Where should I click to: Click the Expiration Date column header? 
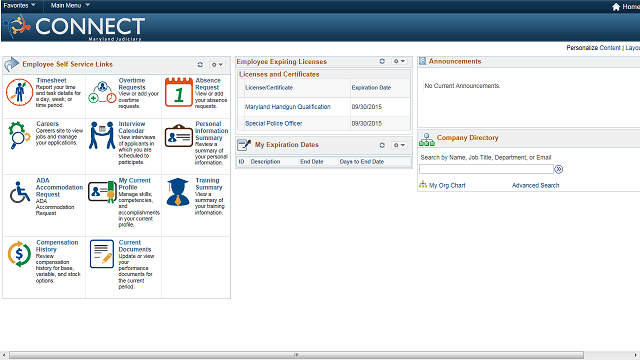tap(371, 88)
